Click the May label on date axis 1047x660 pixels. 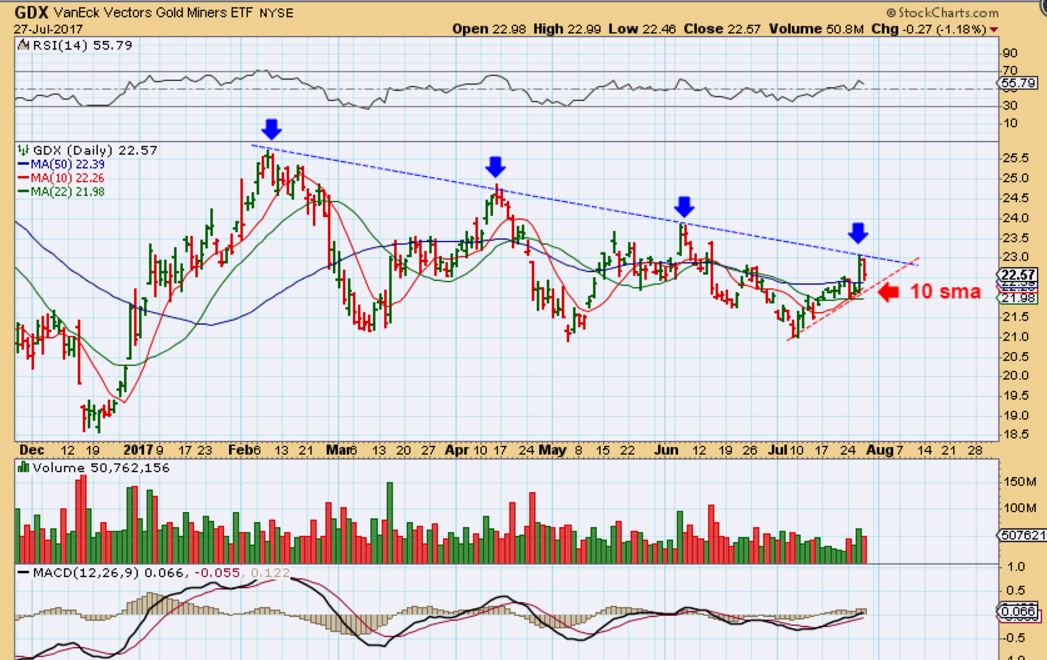(x=552, y=450)
